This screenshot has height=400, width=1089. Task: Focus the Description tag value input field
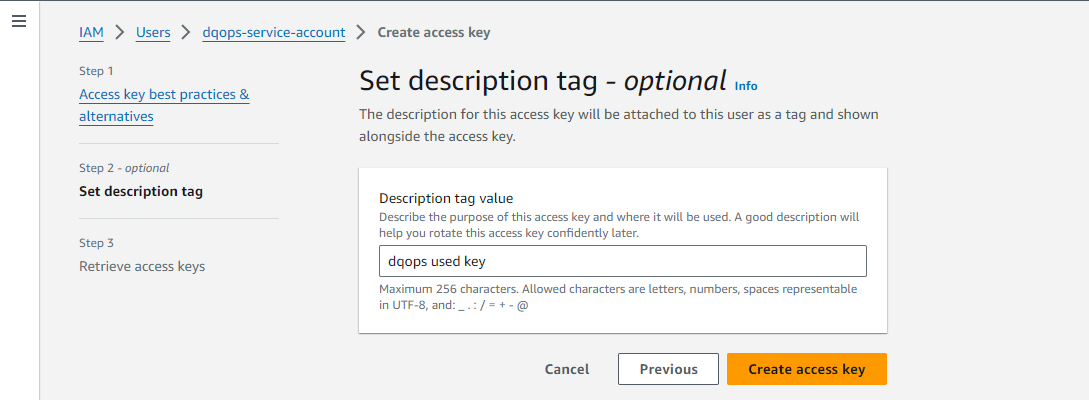tap(623, 261)
